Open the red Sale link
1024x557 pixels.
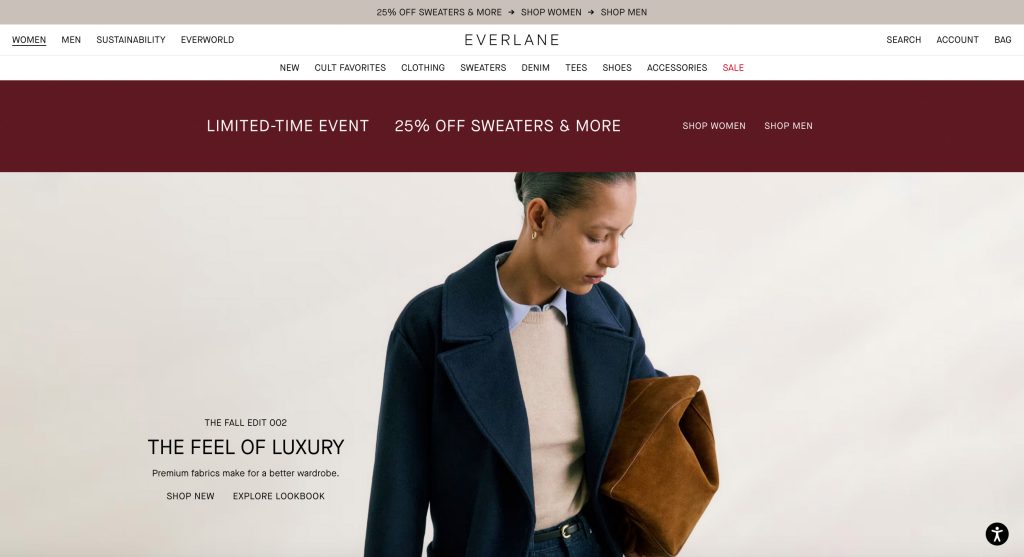coord(733,68)
